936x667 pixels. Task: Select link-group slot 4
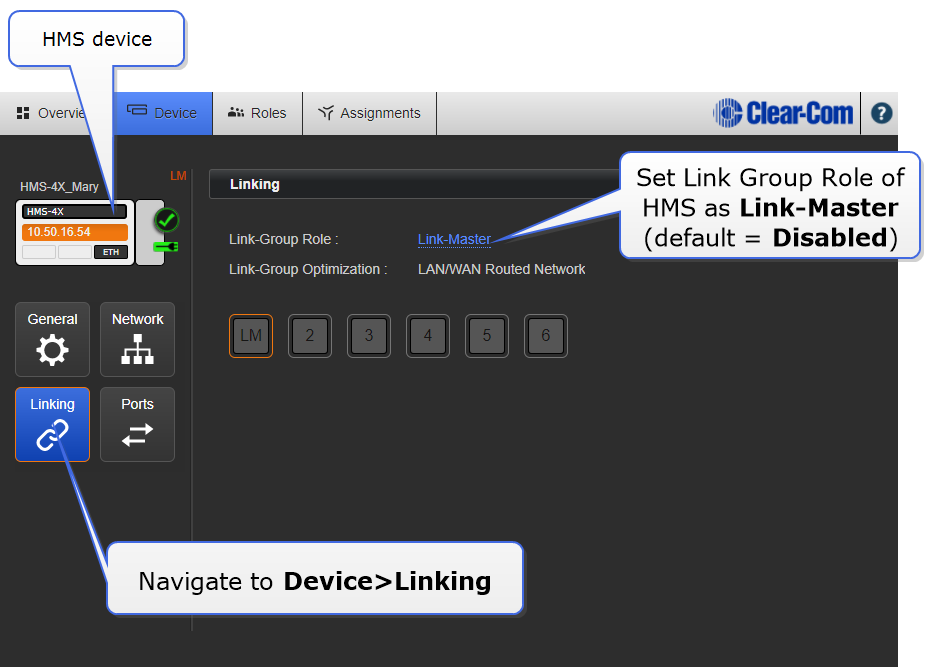pyautogui.click(x=428, y=336)
